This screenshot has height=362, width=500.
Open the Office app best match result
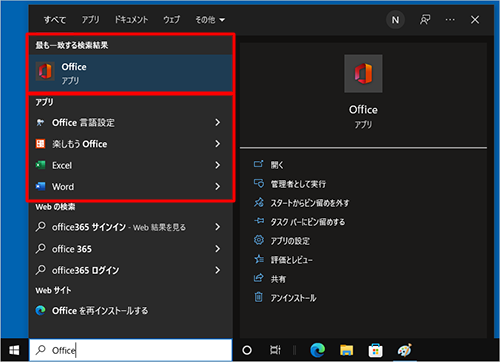(x=131, y=73)
